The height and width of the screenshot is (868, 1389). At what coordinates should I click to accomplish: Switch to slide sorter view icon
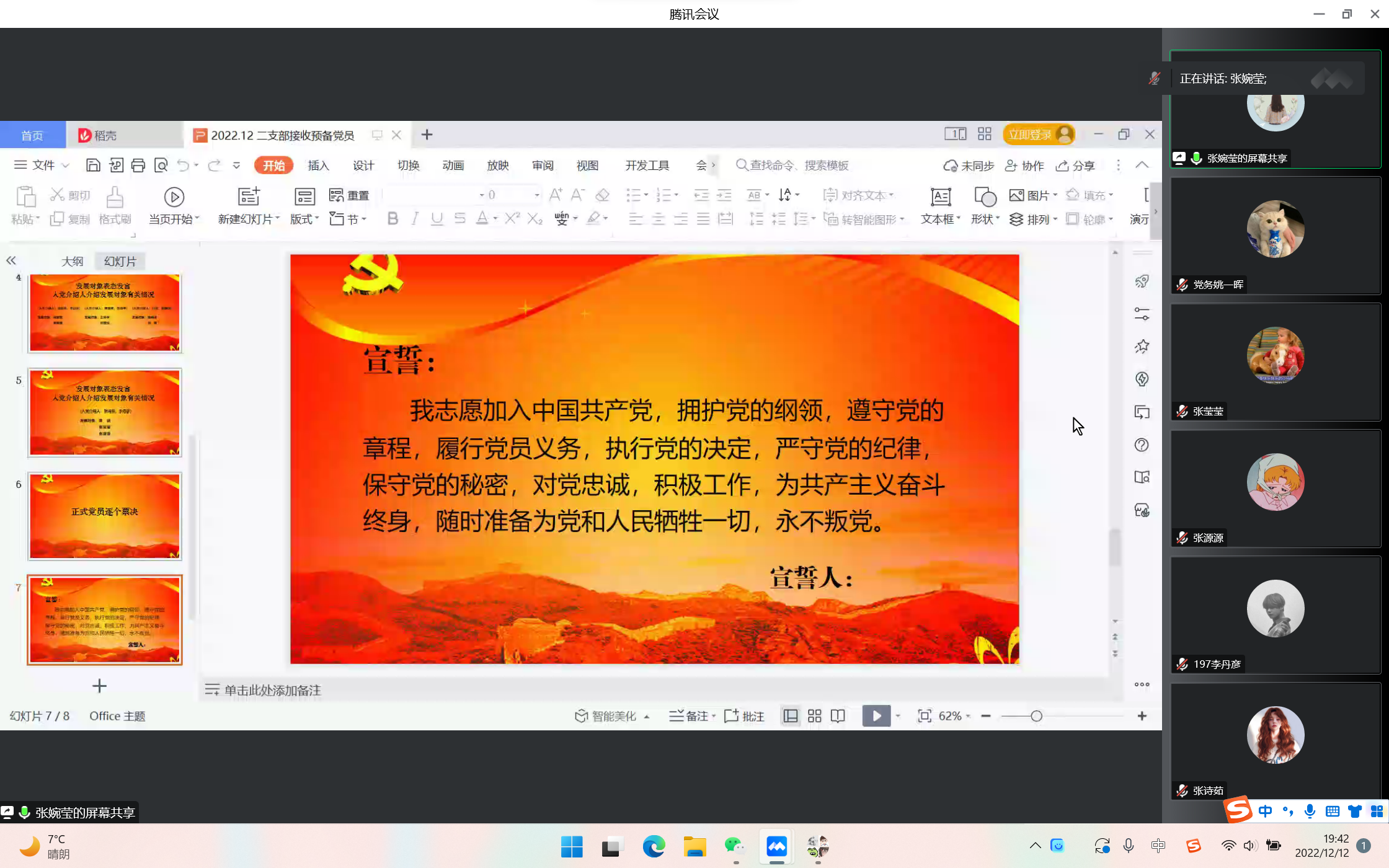pos(814,716)
